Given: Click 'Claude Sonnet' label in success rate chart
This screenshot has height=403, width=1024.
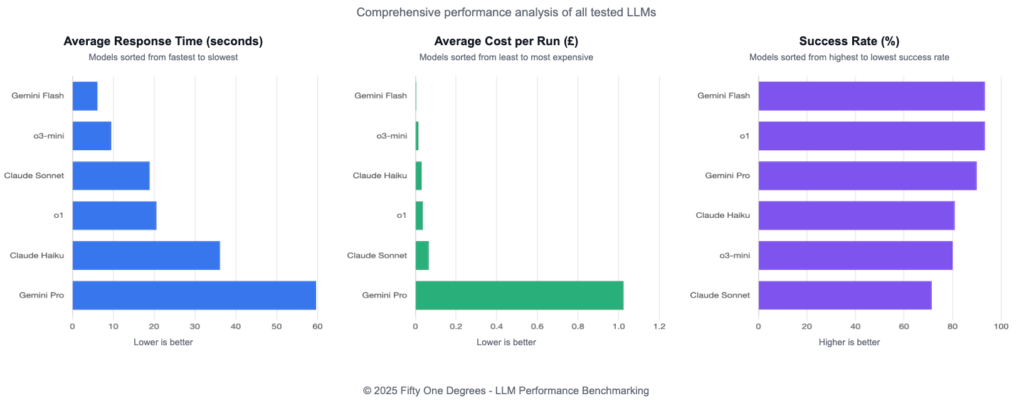Looking at the screenshot, I should click(720, 295).
